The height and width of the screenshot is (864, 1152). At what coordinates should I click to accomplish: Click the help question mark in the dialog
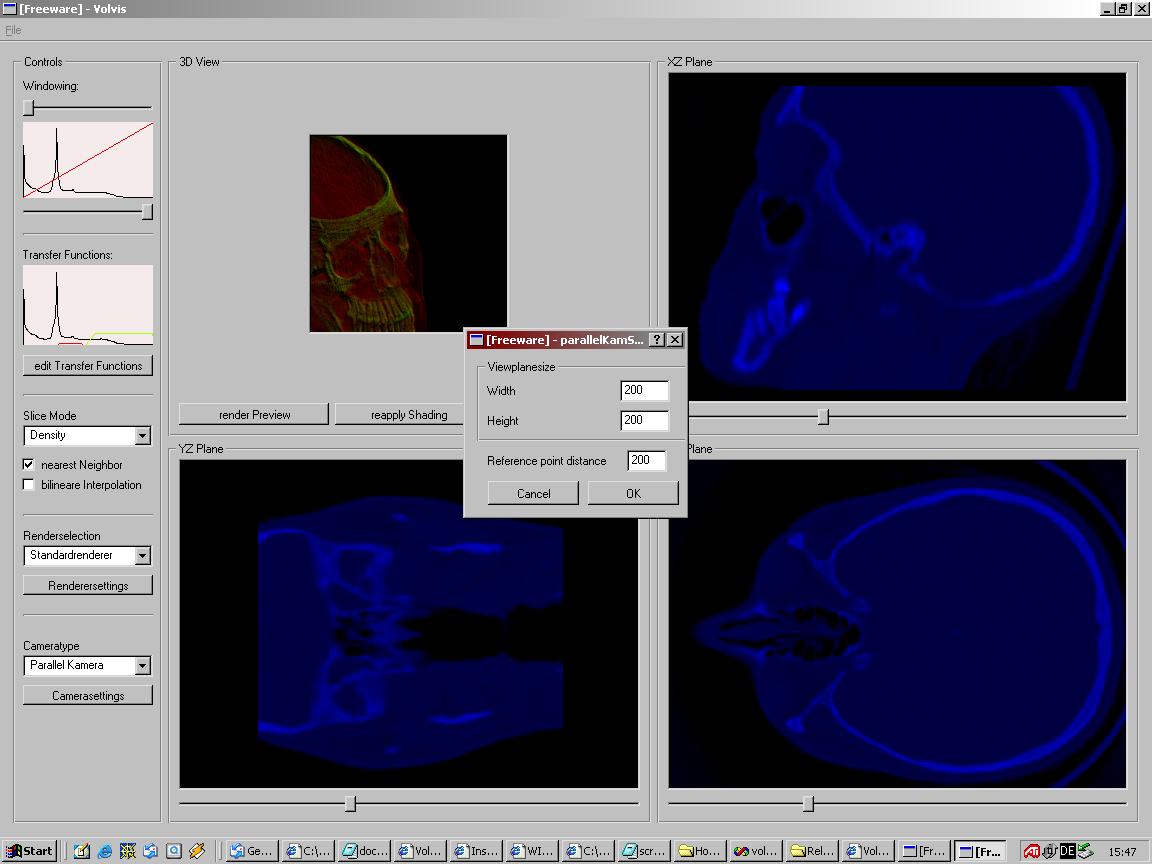pyautogui.click(x=657, y=340)
